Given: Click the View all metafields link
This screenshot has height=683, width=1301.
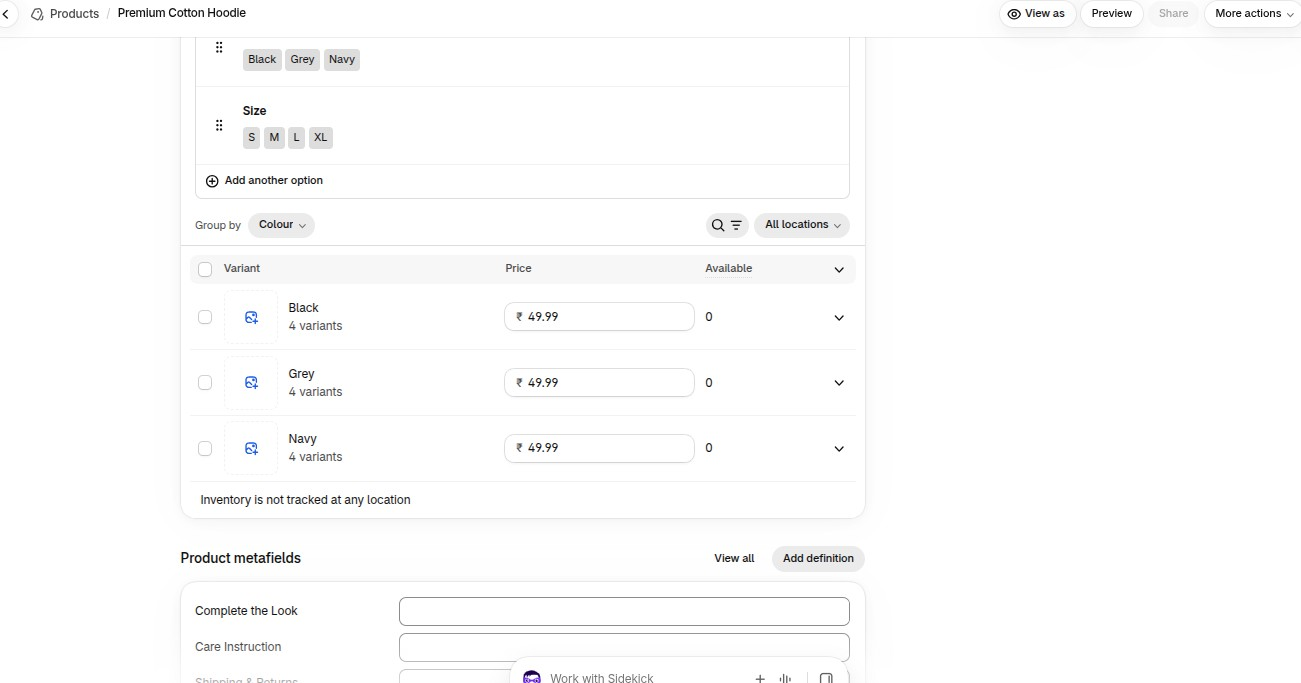Looking at the screenshot, I should [x=734, y=559].
